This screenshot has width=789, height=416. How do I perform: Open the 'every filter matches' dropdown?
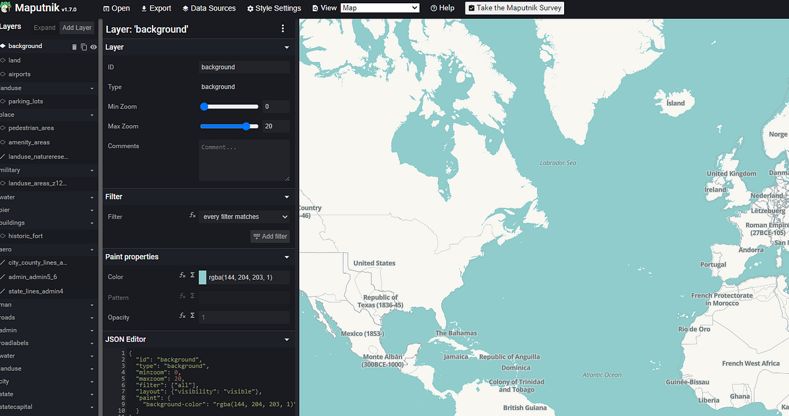[244, 216]
